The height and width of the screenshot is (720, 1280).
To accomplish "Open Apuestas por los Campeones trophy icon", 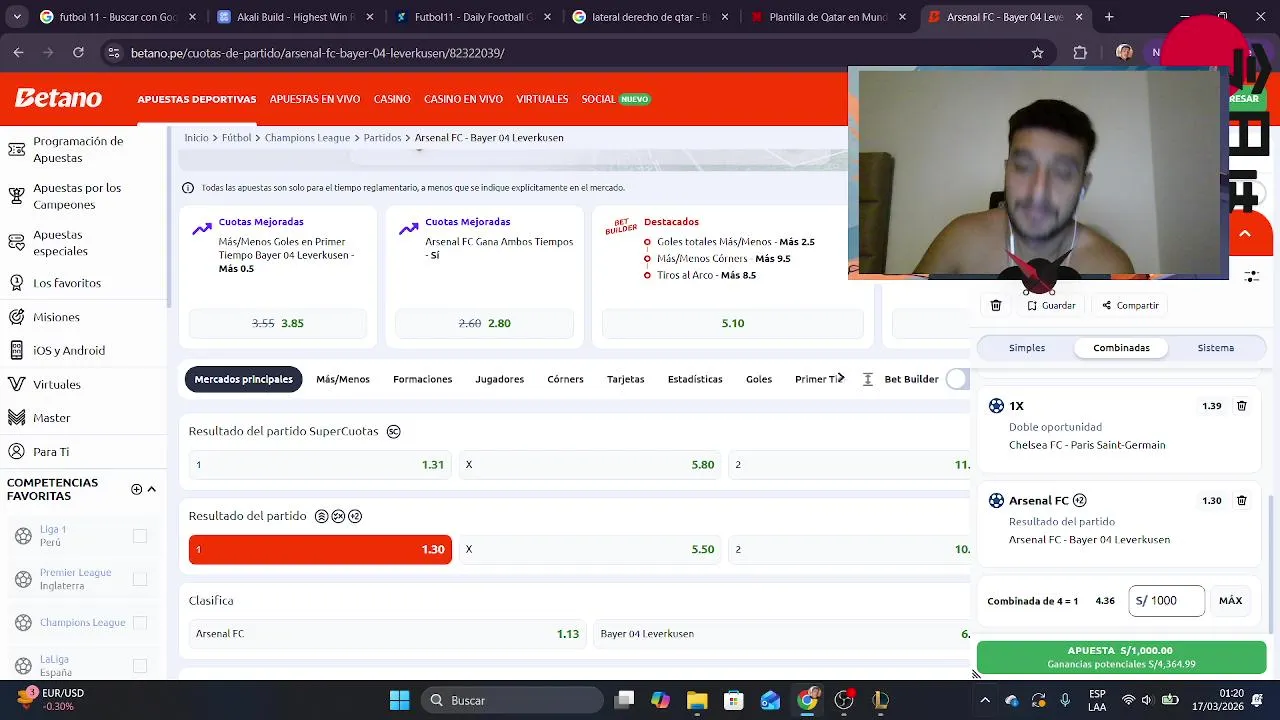I will [x=16, y=196].
